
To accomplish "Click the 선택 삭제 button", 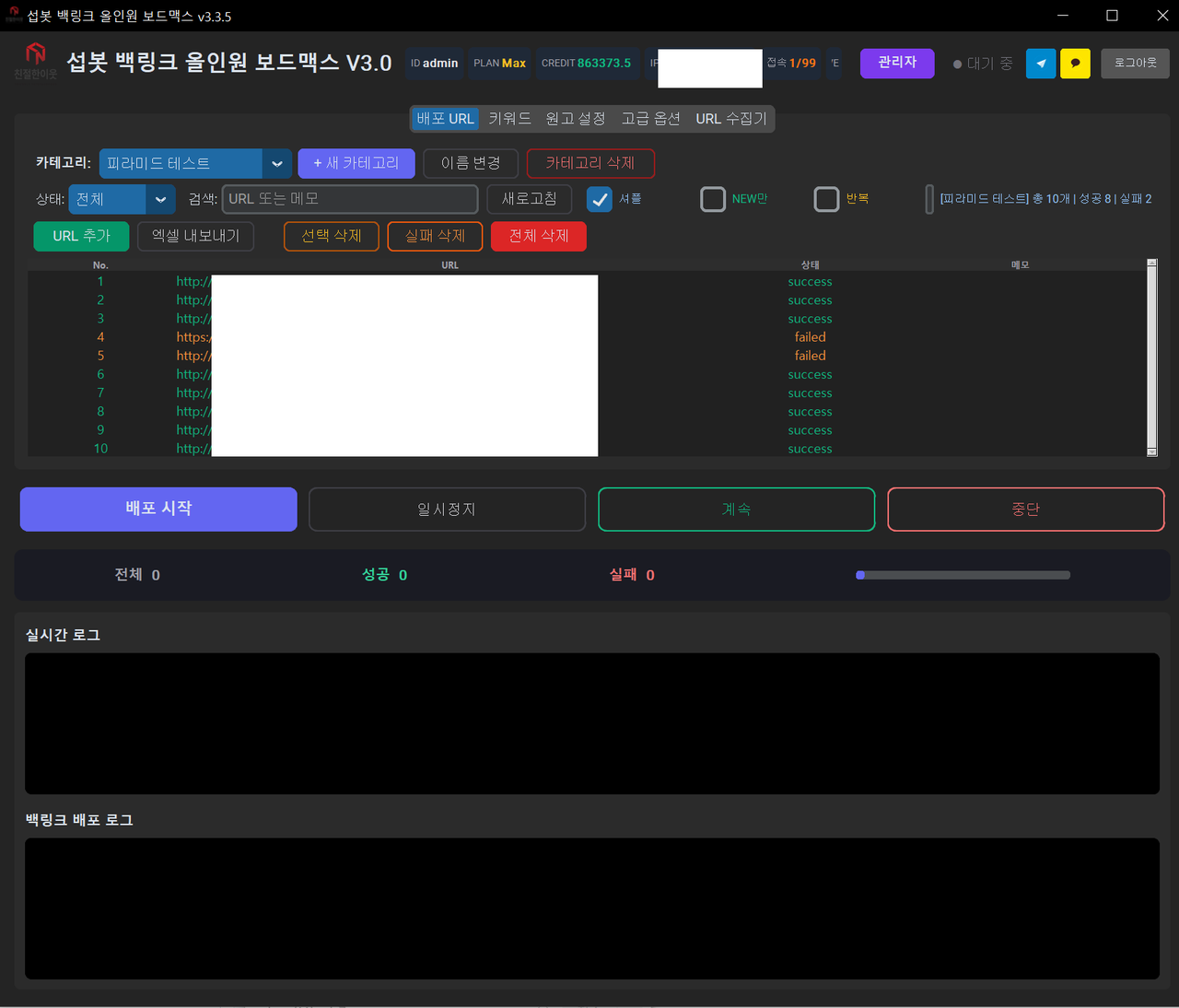I will 332,237.
